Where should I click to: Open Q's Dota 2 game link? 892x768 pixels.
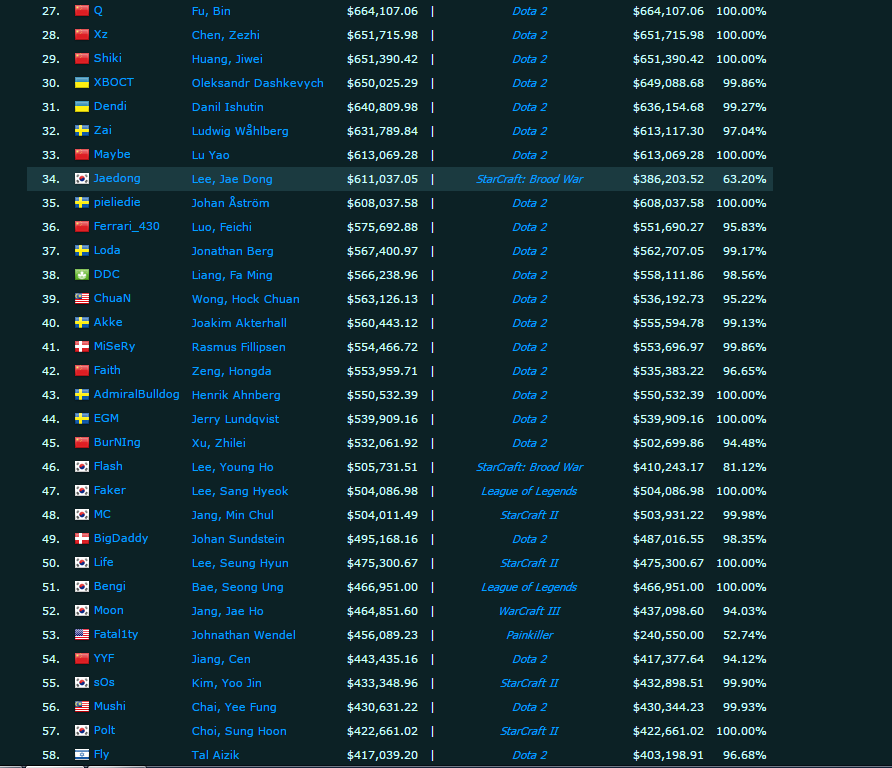point(530,11)
